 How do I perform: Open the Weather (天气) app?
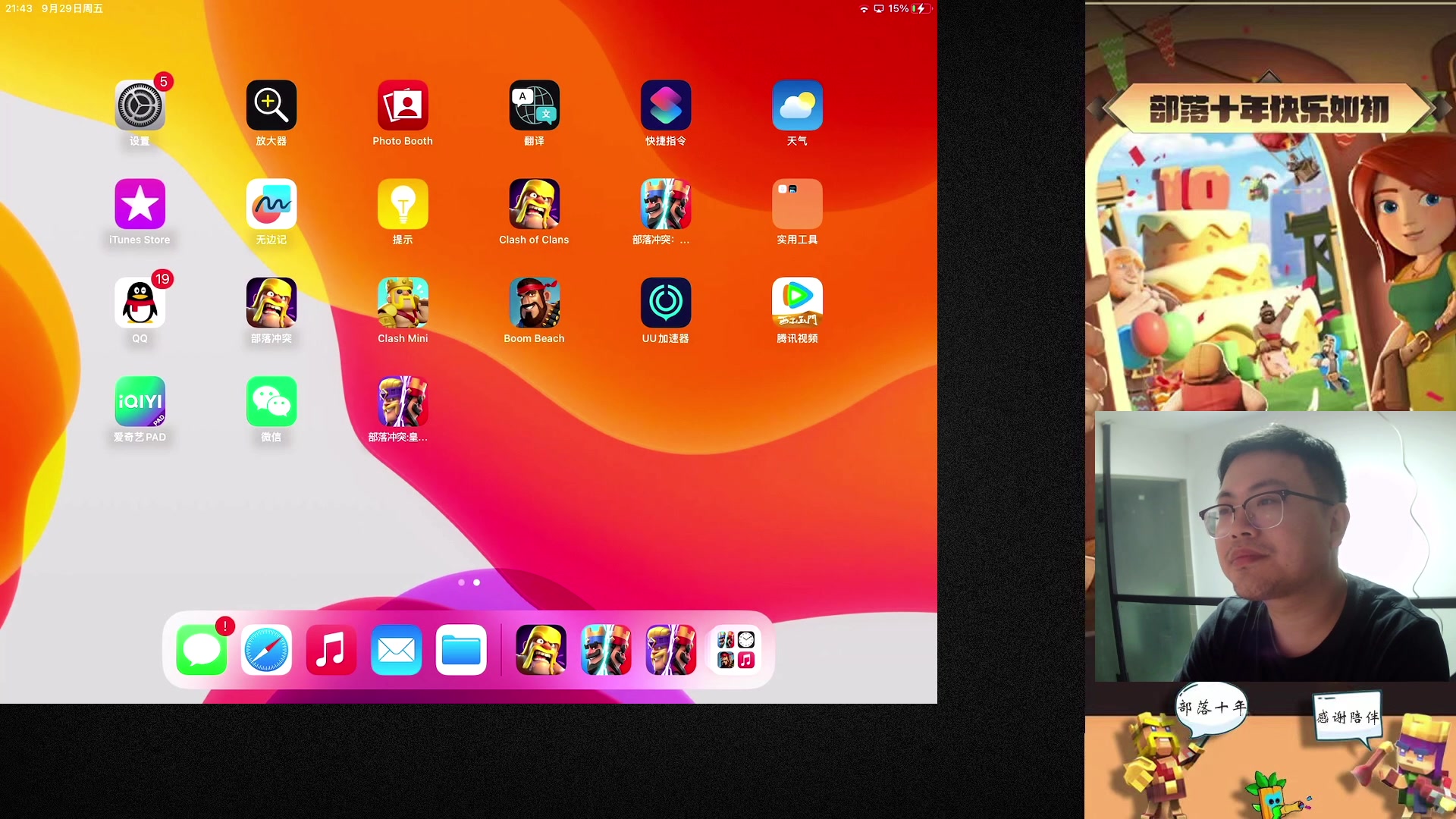click(797, 105)
